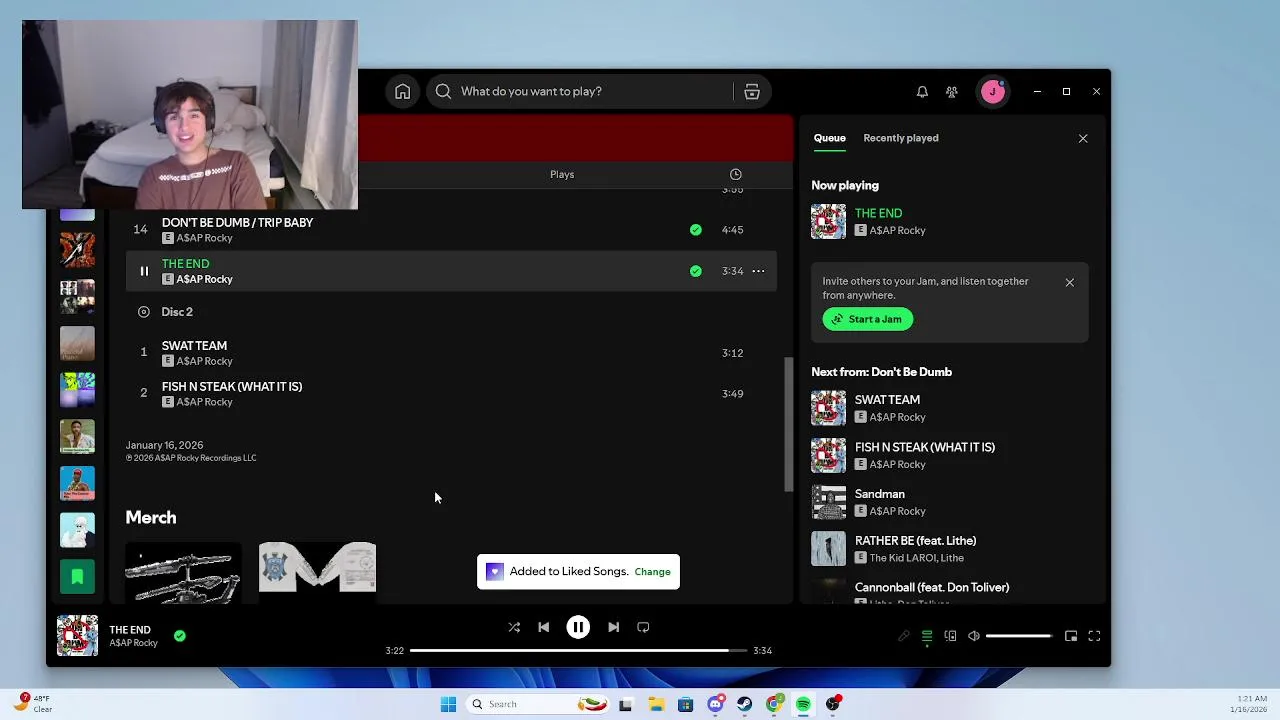
Task: Open the miniplayer icon
Action: coord(1071,636)
